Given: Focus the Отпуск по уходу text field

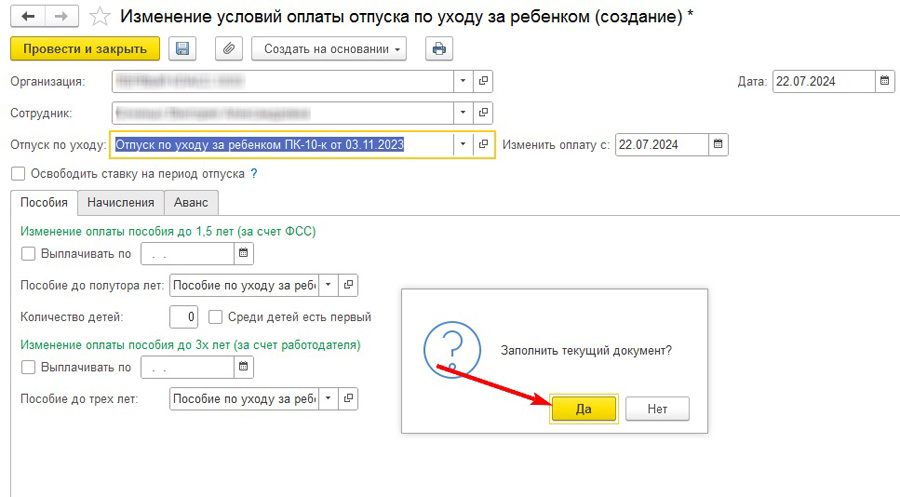Looking at the screenshot, I should [x=282, y=144].
